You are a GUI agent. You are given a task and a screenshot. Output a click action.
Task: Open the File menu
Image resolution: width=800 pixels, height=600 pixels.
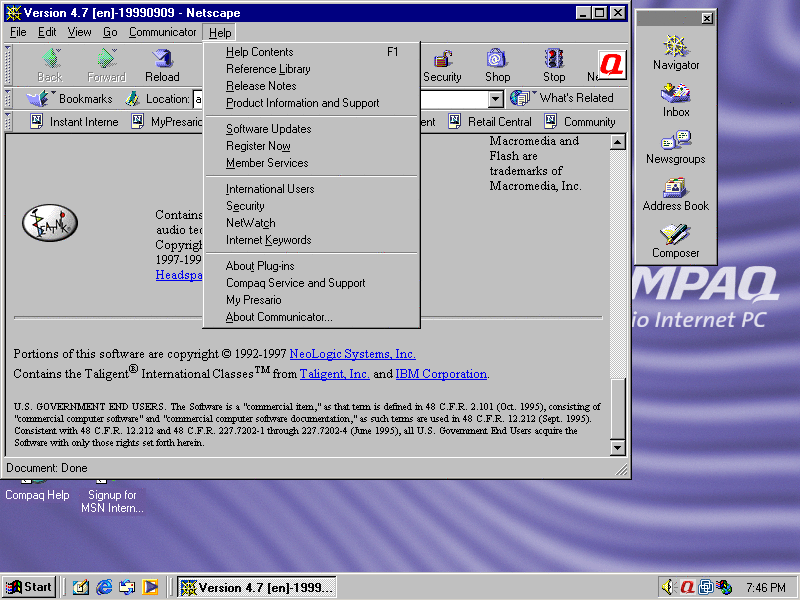point(18,32)
